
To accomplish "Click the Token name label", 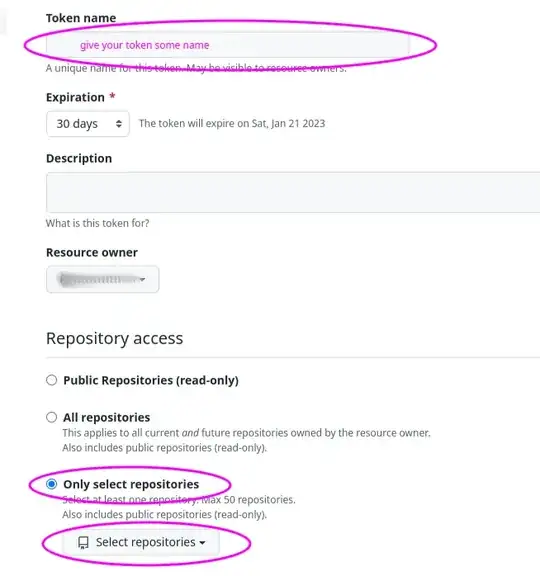I will pyautogui.click(x=81, y=18).
